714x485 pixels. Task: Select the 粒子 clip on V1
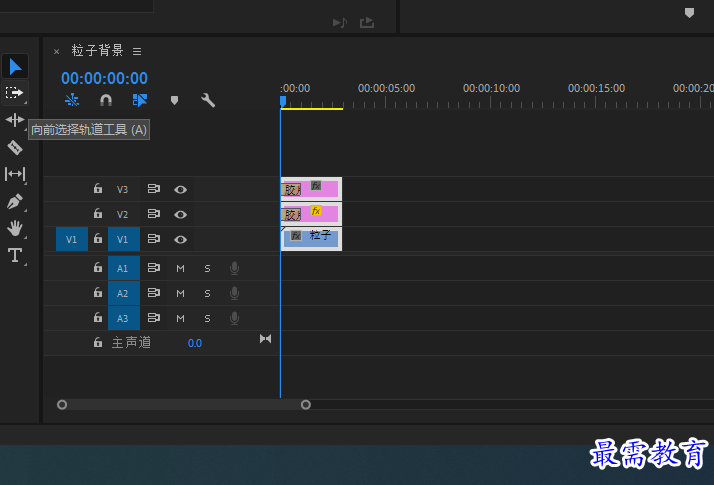[x=311, y=240]
